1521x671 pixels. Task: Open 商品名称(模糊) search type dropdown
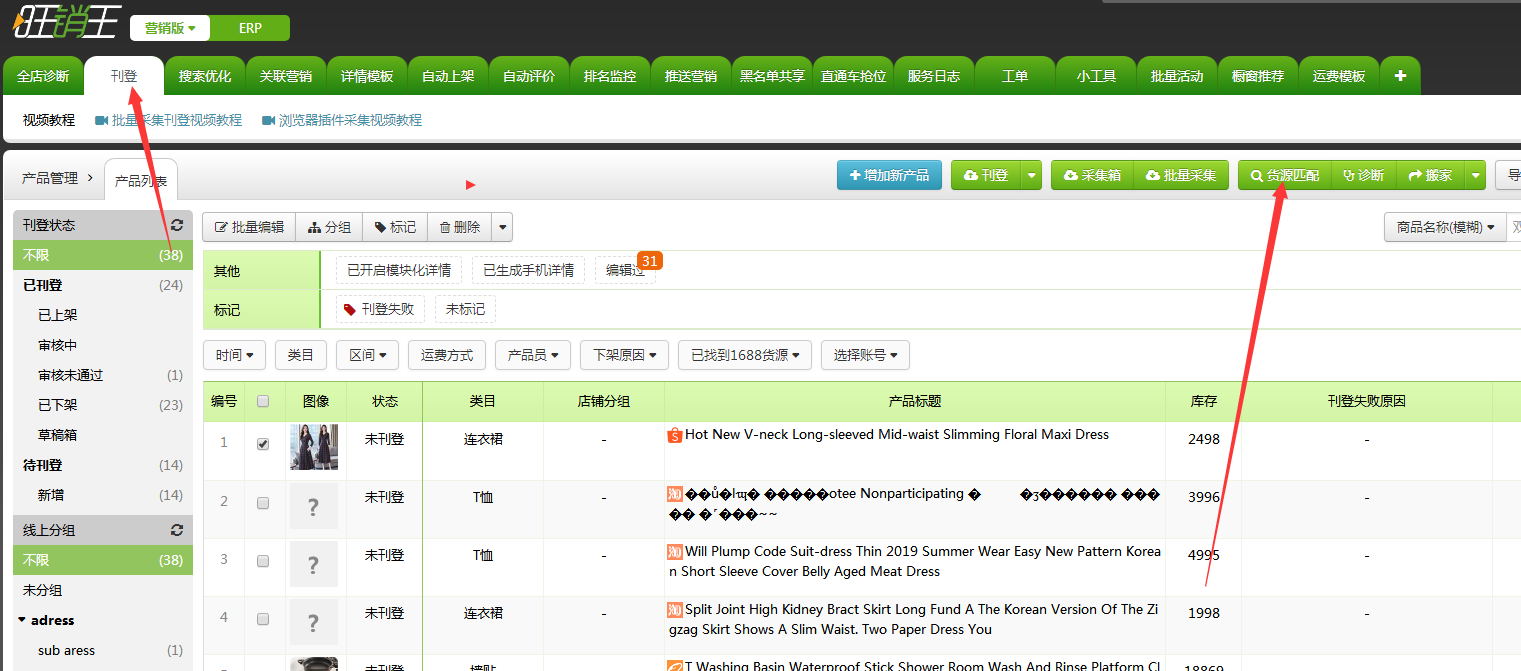pyautogui.click(x=1445, y=227)
